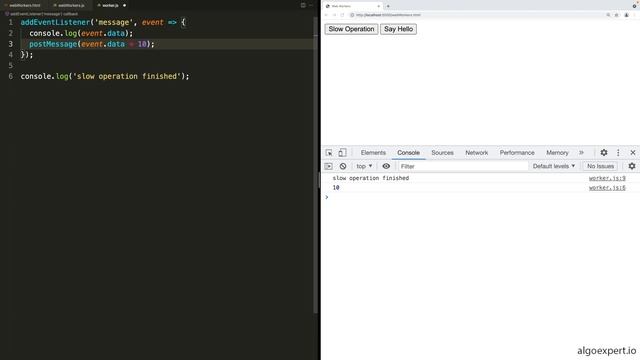Bookmark this page with star icon
The width and height of the screenshot is (640, 360).
[x=616, y=15]
